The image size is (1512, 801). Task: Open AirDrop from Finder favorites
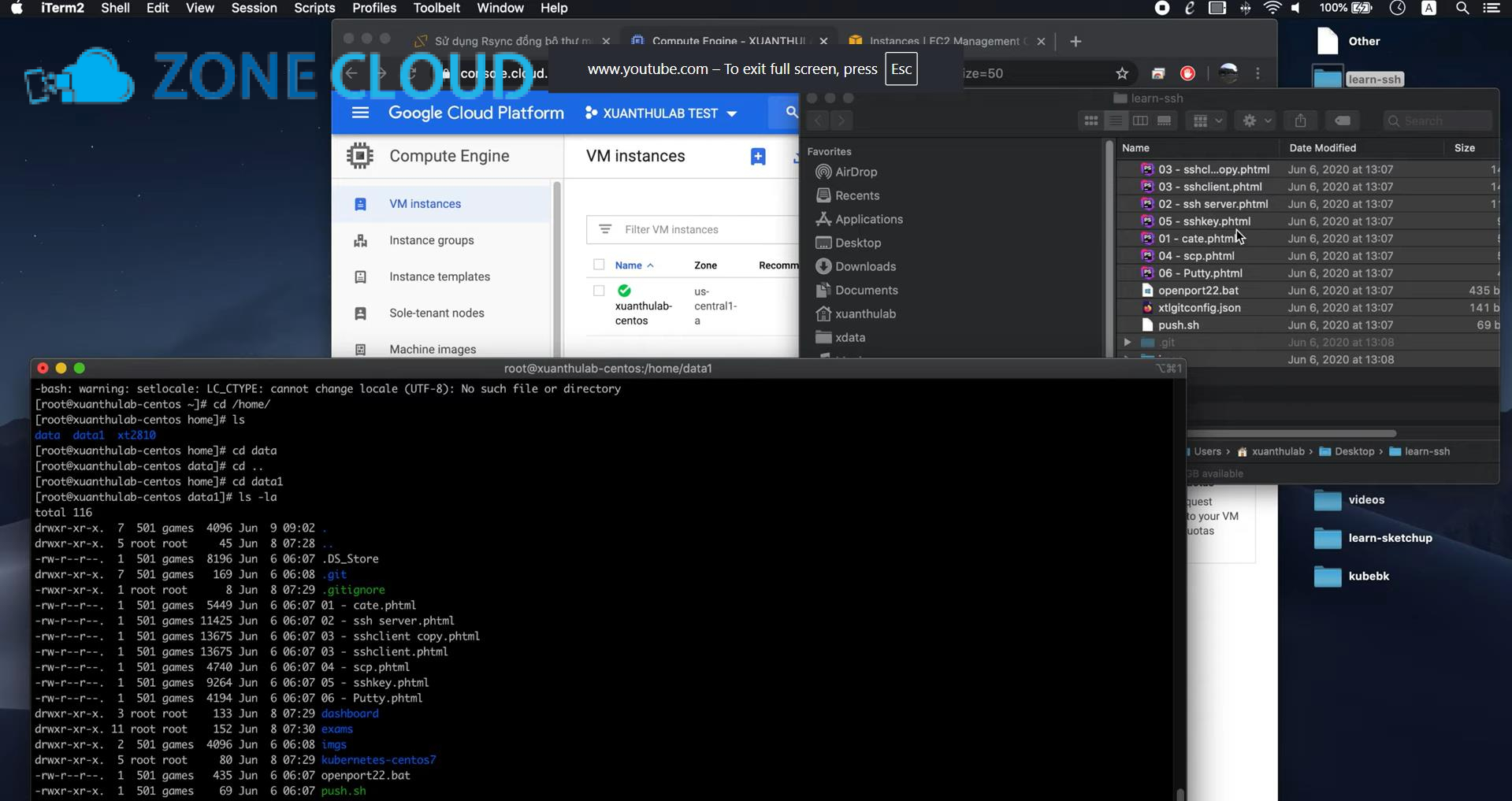[856, 172]
